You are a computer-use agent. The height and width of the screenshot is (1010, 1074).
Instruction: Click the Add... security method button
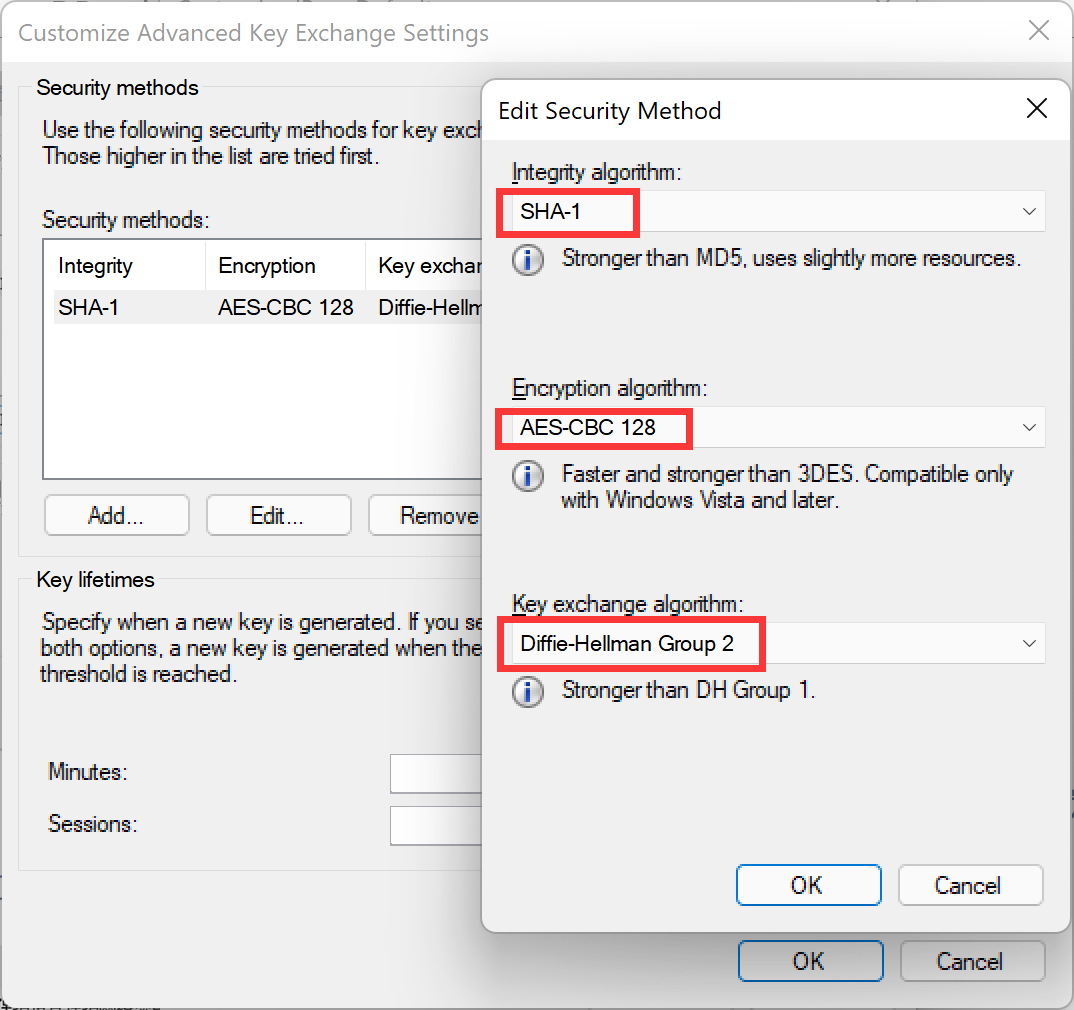[117, 516]
